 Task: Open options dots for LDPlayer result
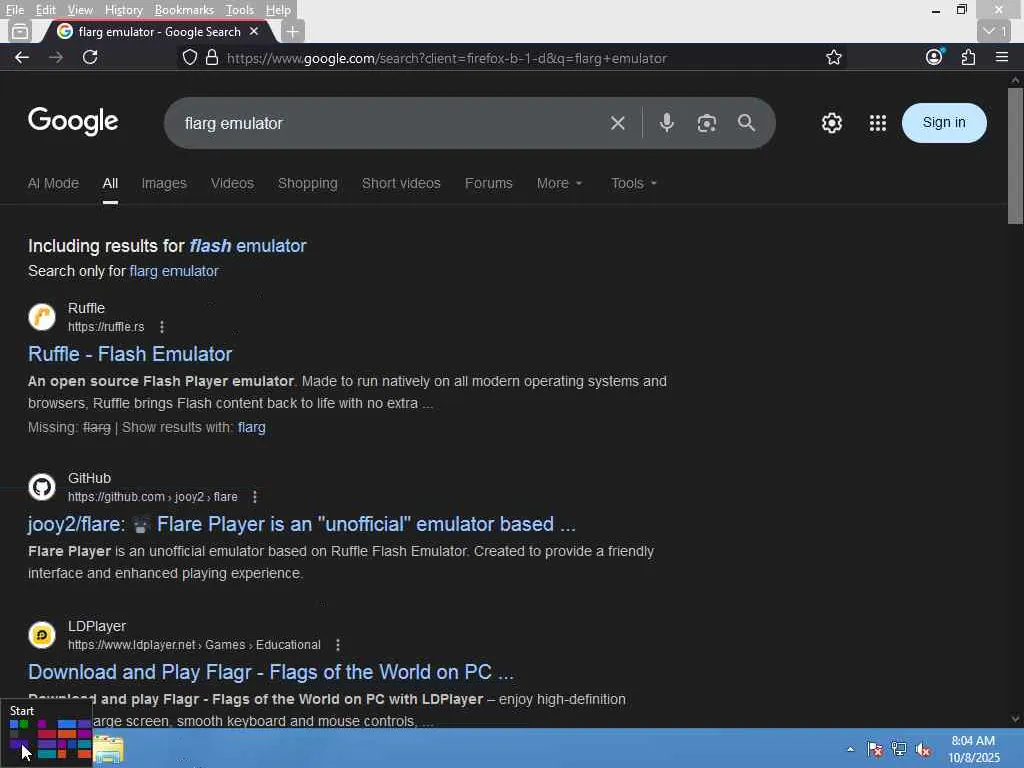pos(338,645)
